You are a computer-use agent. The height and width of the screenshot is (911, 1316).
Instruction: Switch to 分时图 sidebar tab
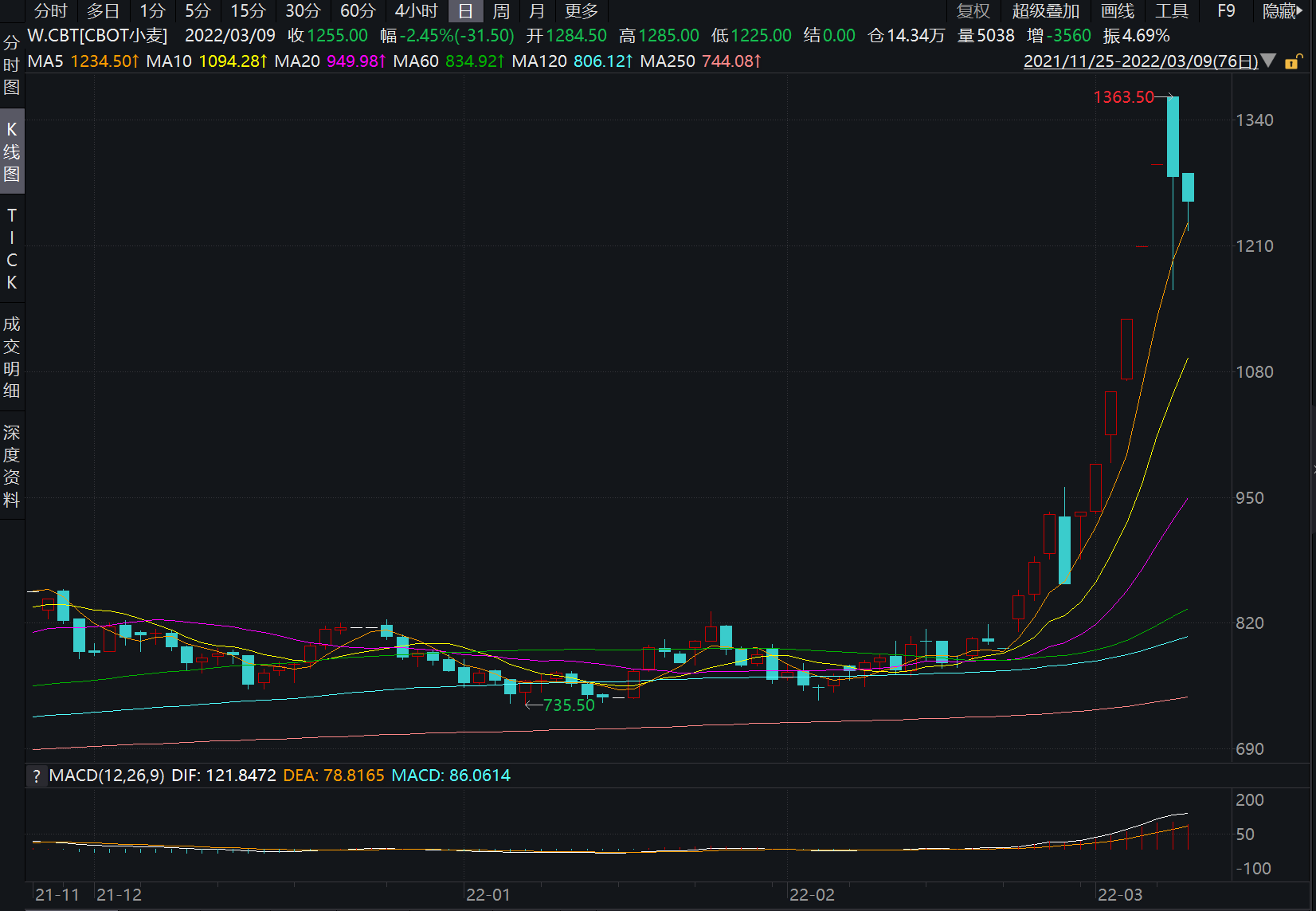[x=11, y=65]
